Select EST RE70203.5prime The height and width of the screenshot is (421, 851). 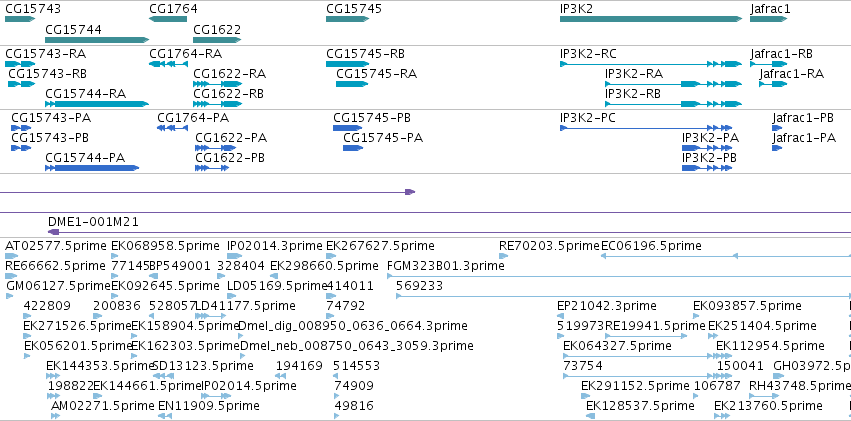pos(504,256)
